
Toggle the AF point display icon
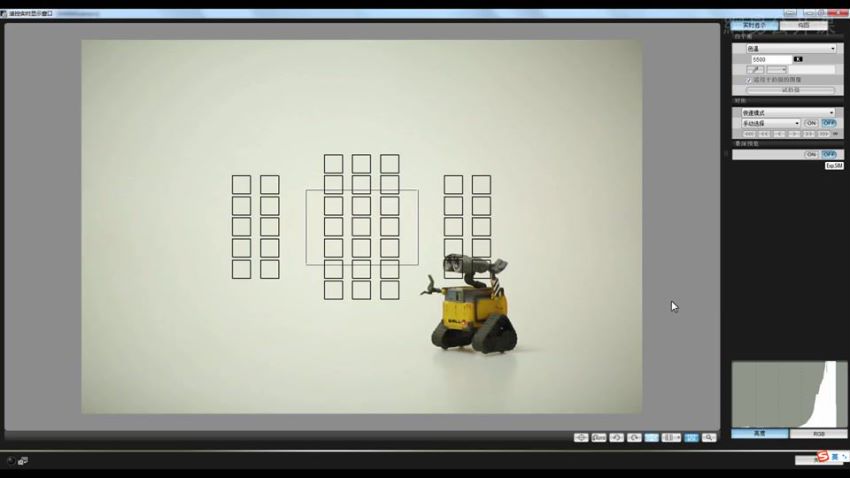tap(691, 437)
